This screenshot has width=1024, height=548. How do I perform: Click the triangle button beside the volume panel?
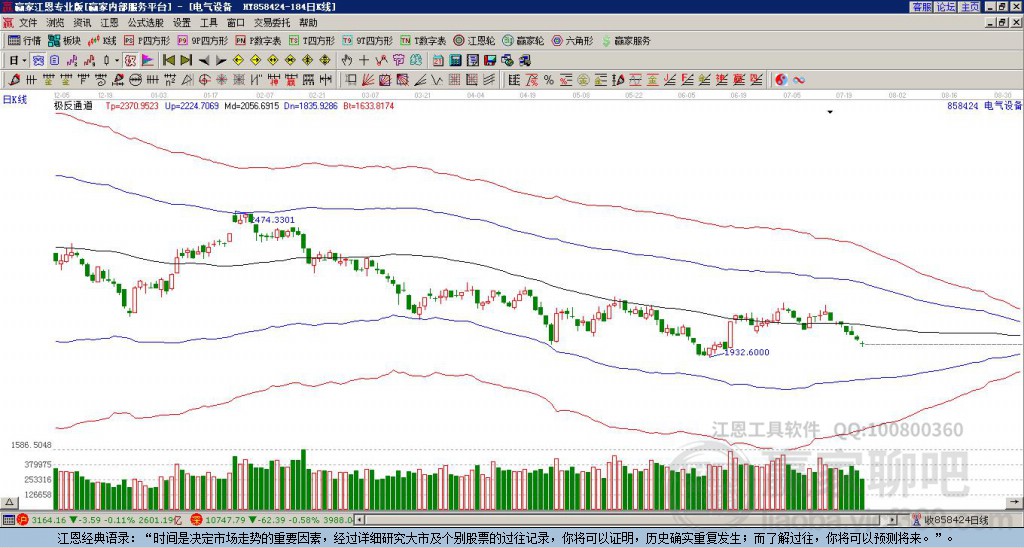[x=9, y=503]
